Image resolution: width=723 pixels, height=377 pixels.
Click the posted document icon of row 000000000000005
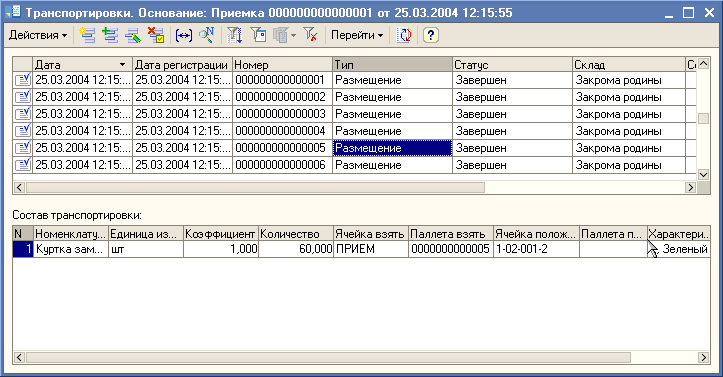pyautogui.click(x=23, y=148)
